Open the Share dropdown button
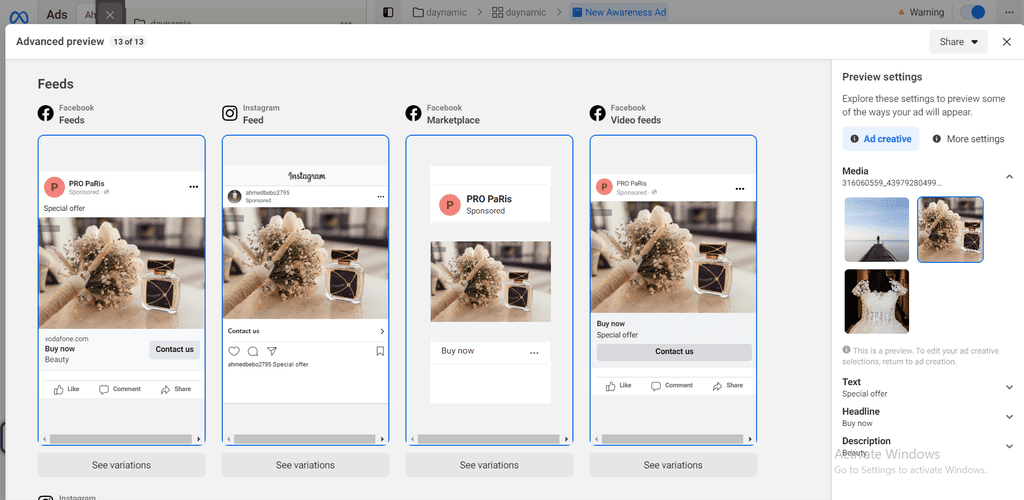The image size is (1024, 500). coord(958,42)
